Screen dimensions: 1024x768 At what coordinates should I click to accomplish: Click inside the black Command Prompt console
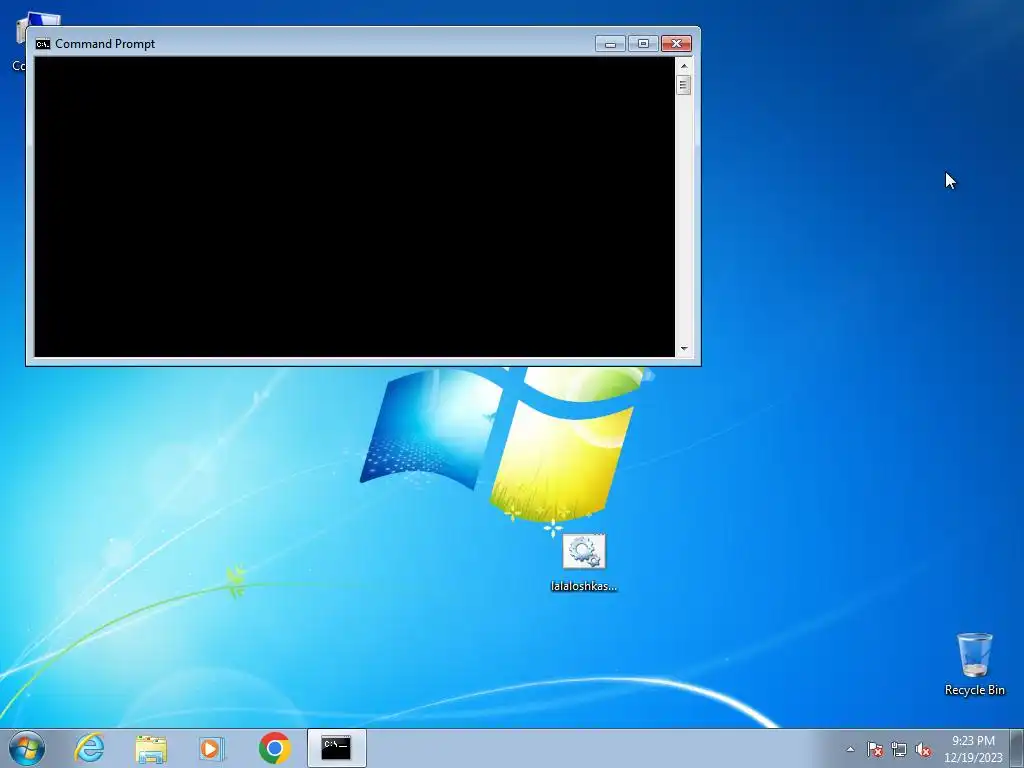tap(355, 207)
